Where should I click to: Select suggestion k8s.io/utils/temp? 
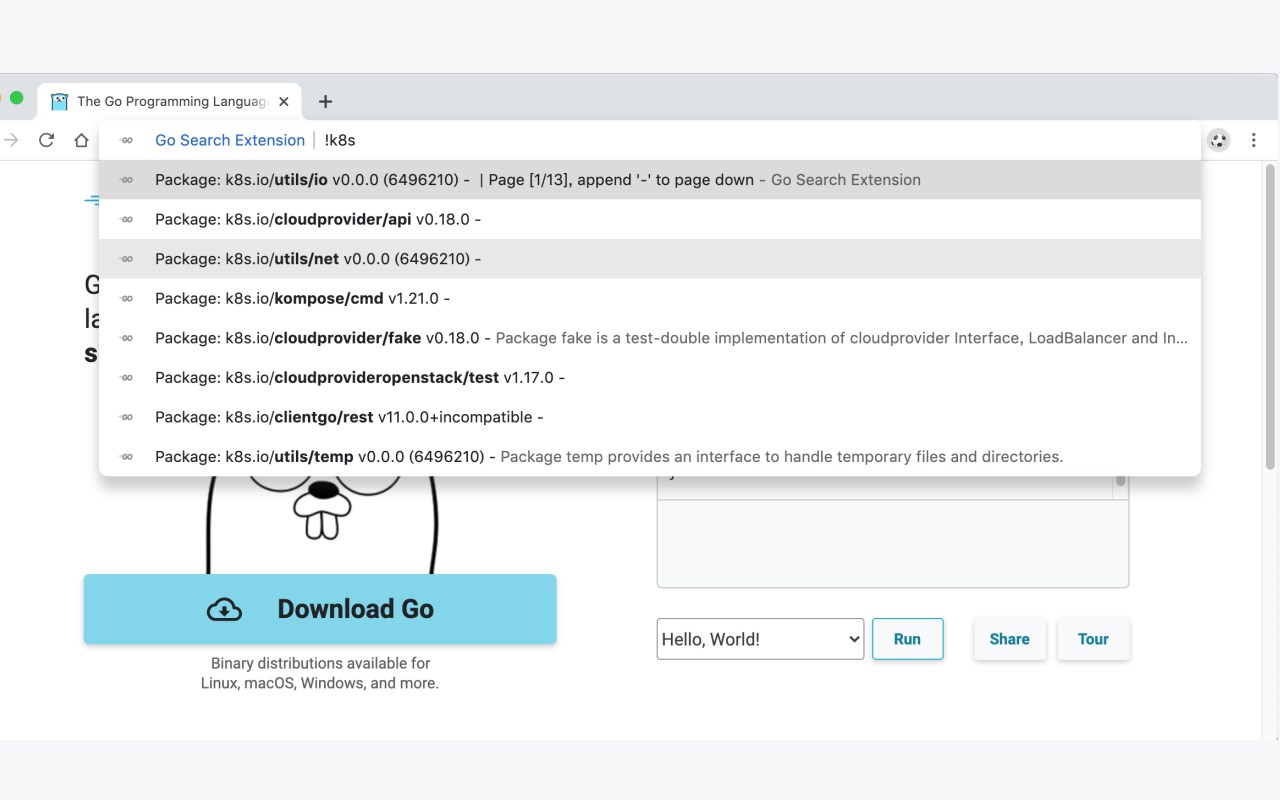[650, 456]
